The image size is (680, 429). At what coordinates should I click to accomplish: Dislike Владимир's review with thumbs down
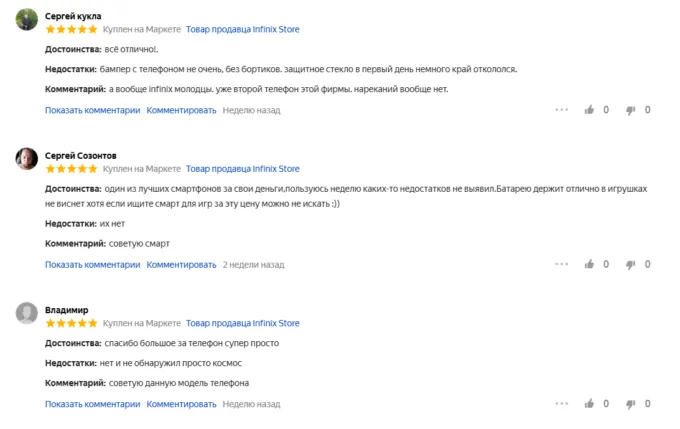(x=631, y=404)
